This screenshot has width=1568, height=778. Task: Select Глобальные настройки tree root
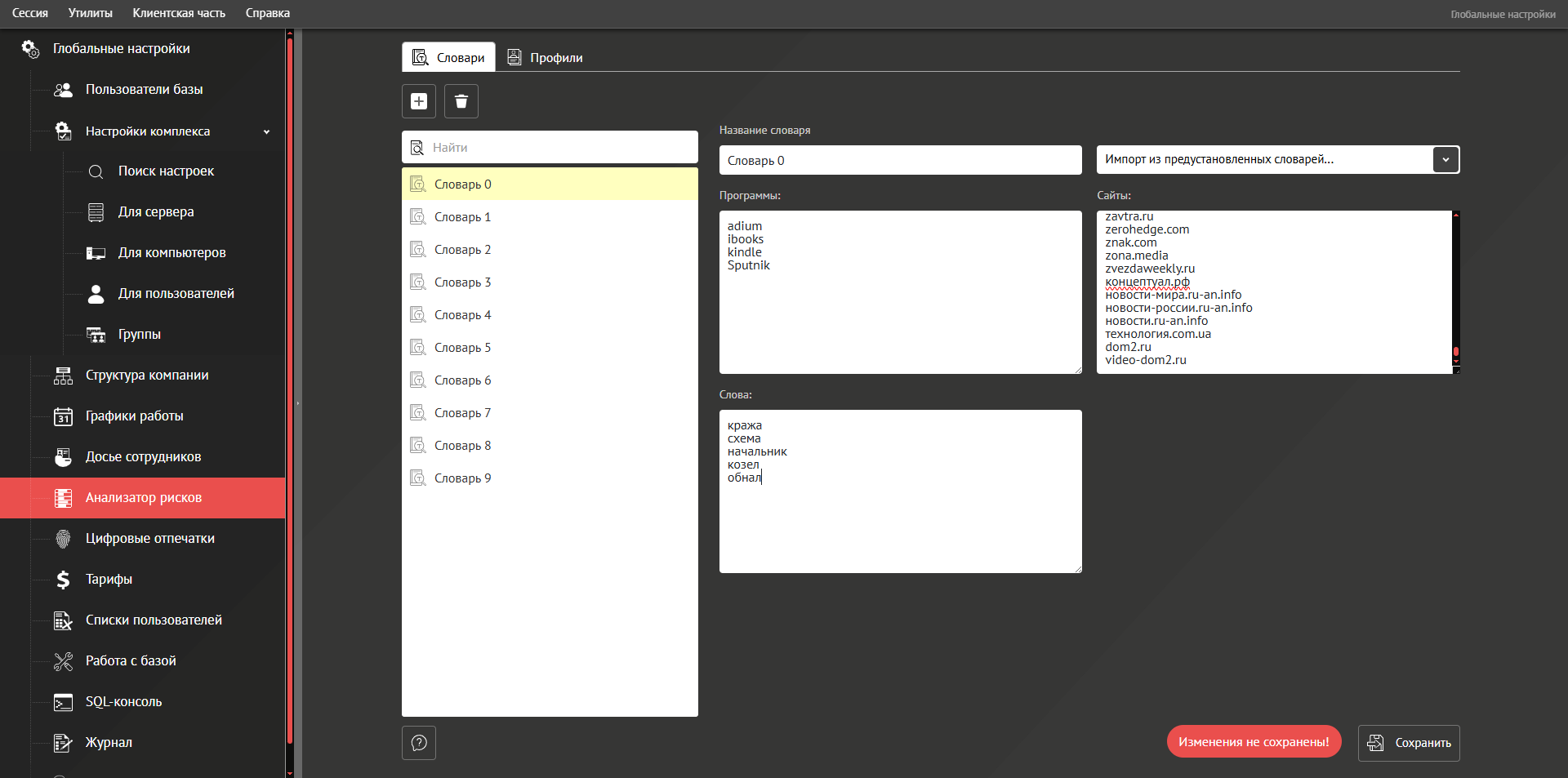(x=121, y=49)
